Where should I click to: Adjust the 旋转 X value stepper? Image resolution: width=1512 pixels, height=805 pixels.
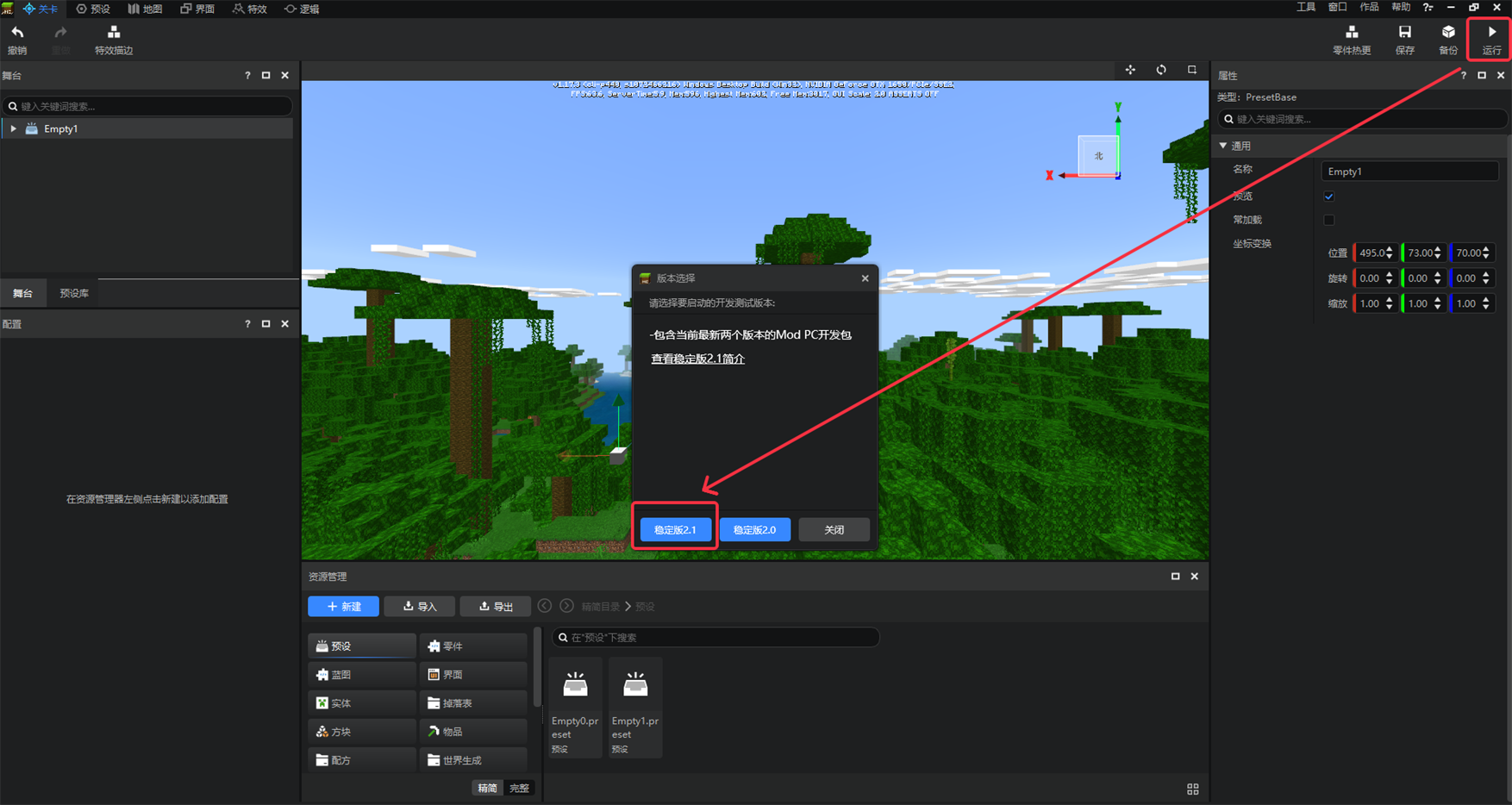click(x=1389, y=278)
